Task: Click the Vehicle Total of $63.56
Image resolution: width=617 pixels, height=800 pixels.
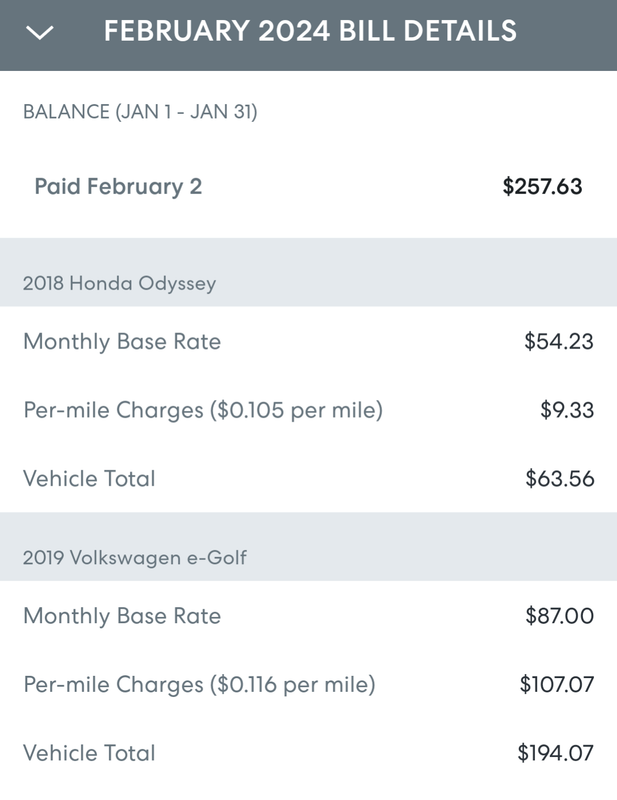Action: (x=560, y=479)
